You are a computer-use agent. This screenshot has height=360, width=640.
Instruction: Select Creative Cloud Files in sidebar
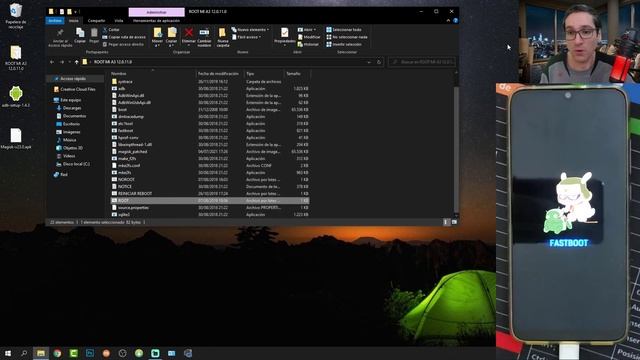75,89
